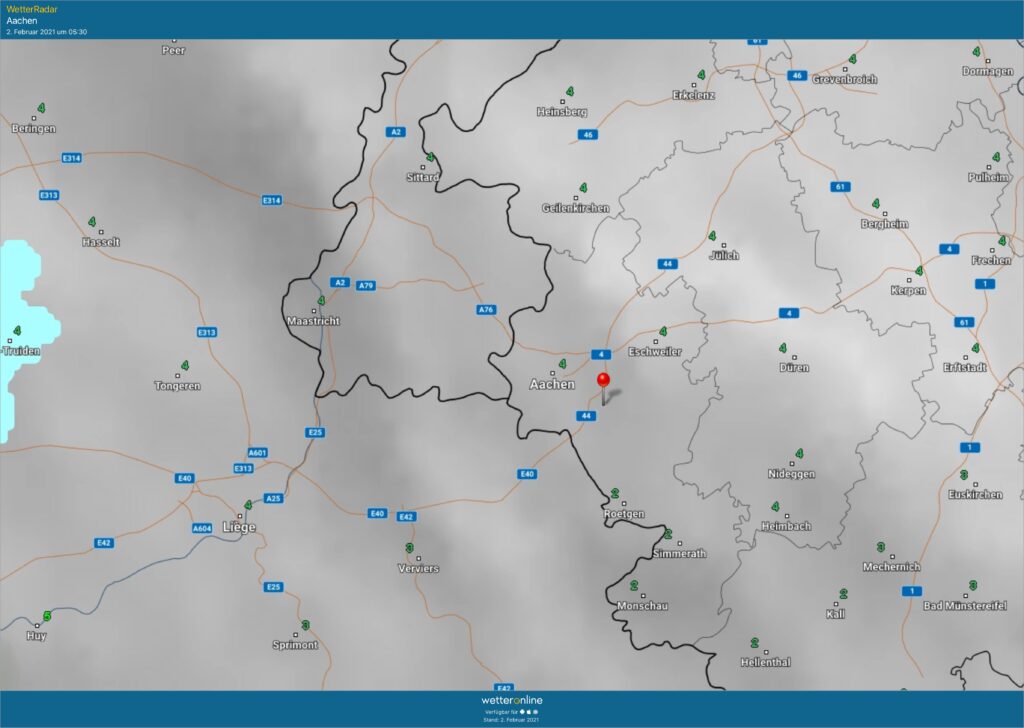Click the Simmerath city label
The image size is (1024, 728).
679,553
